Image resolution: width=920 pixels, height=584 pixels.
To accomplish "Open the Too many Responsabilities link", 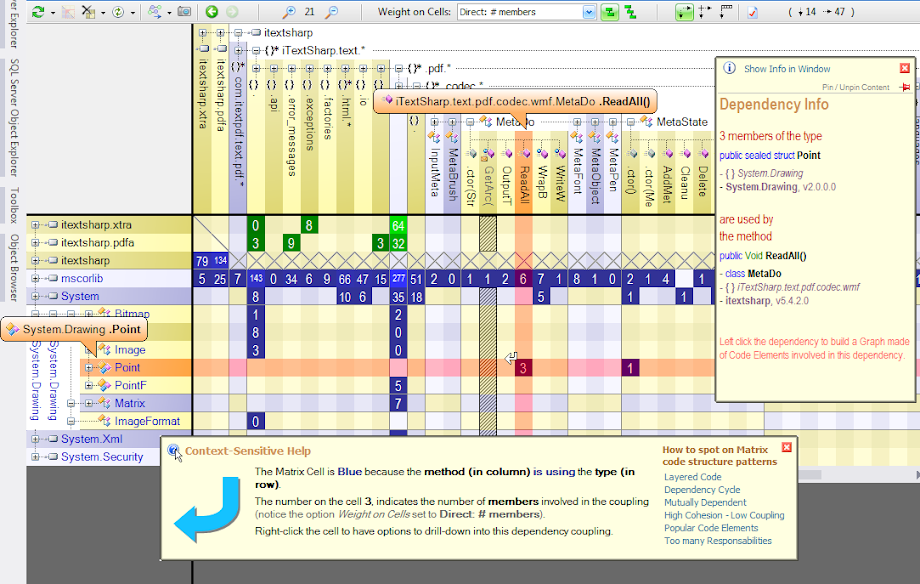I will 718,541.
